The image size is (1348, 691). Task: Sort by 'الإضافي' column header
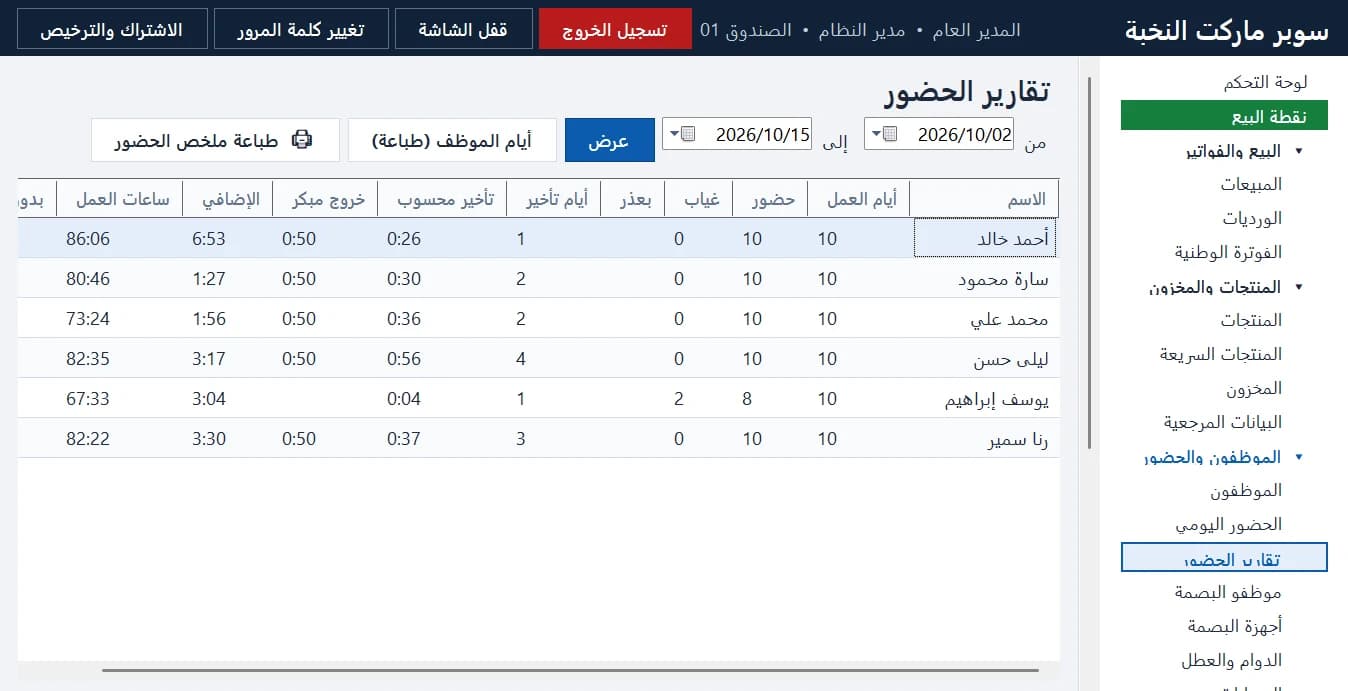click(x=226, y=199)
